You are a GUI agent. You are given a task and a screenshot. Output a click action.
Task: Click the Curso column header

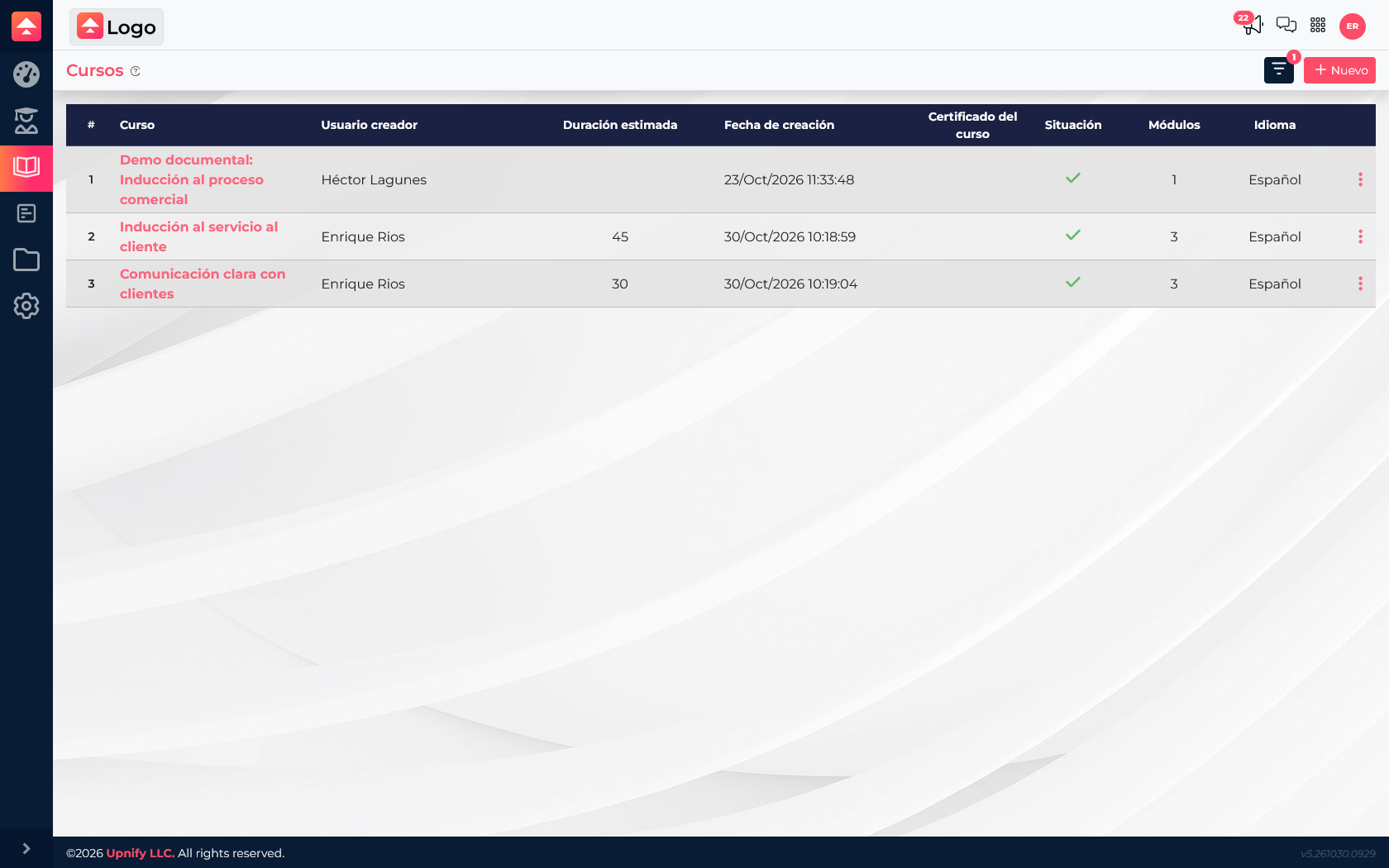pos(137,125)
